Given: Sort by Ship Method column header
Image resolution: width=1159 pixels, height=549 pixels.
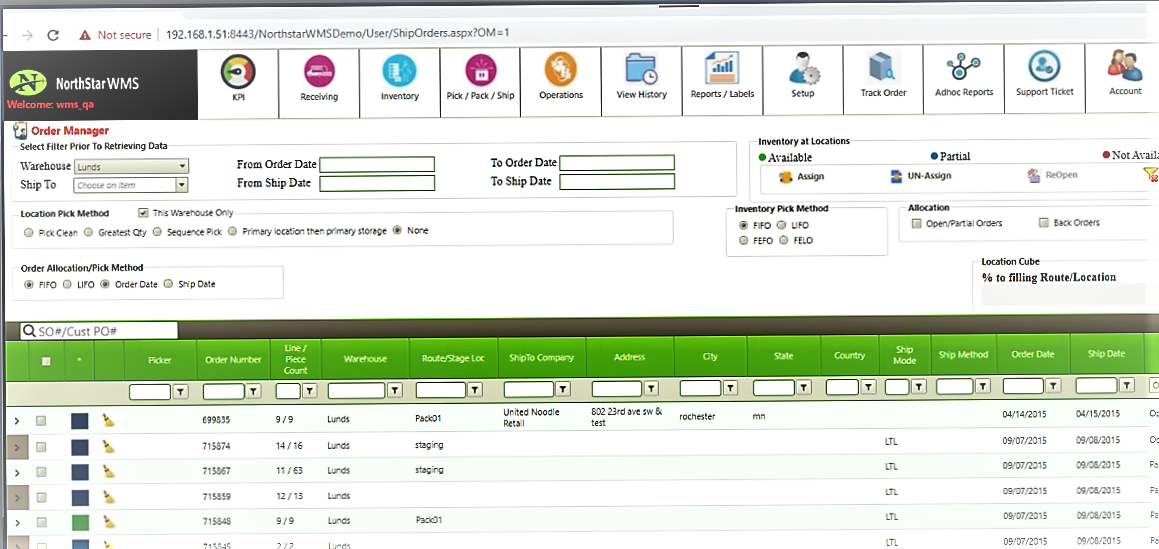Looking at the screenshot, I should pyautogui.click(x=964, y=355).
